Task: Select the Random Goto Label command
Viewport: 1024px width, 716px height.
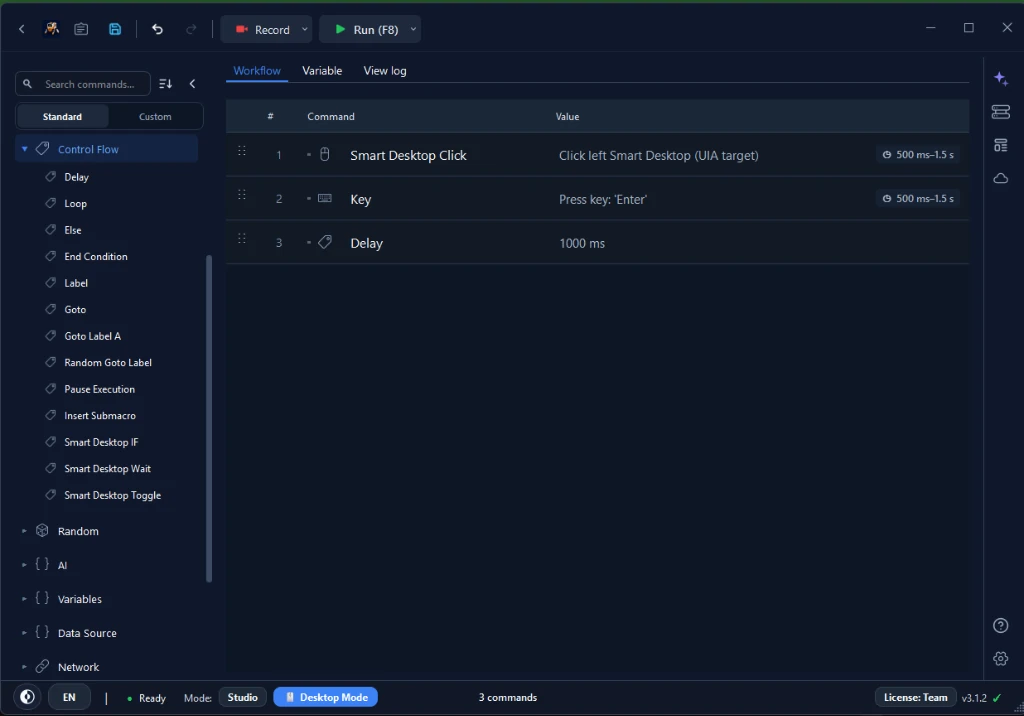Action: coord(108,362)
